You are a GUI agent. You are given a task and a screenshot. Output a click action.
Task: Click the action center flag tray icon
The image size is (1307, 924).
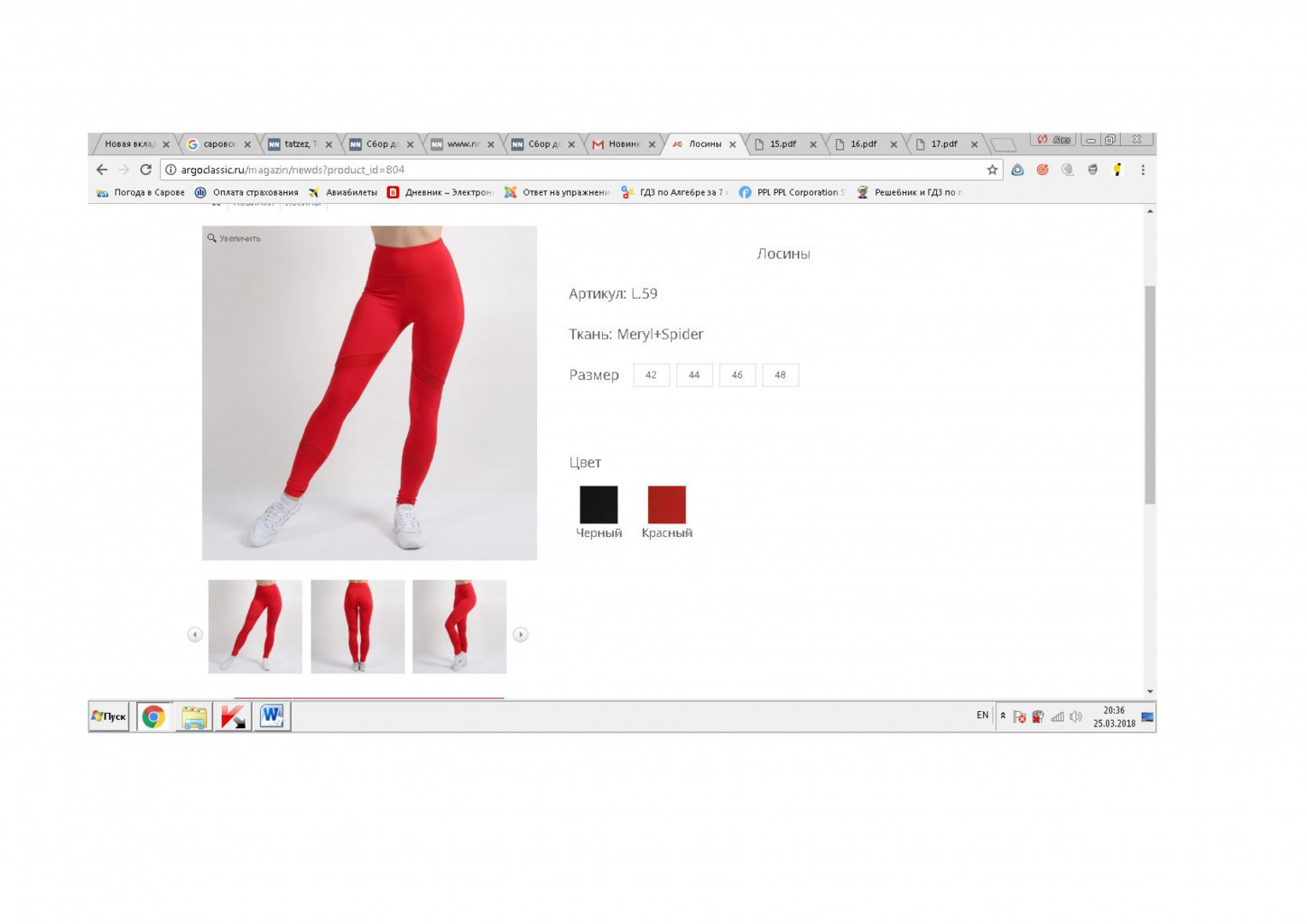(x=1019, y=716)
